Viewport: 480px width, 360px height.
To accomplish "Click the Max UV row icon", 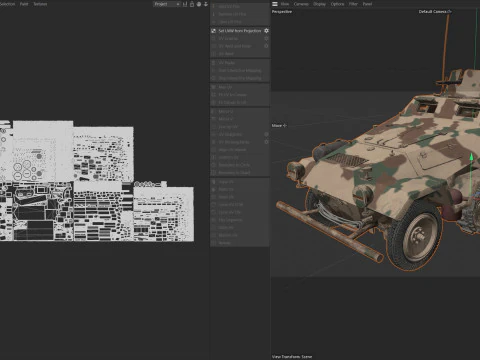I will (x=213, y=87).
